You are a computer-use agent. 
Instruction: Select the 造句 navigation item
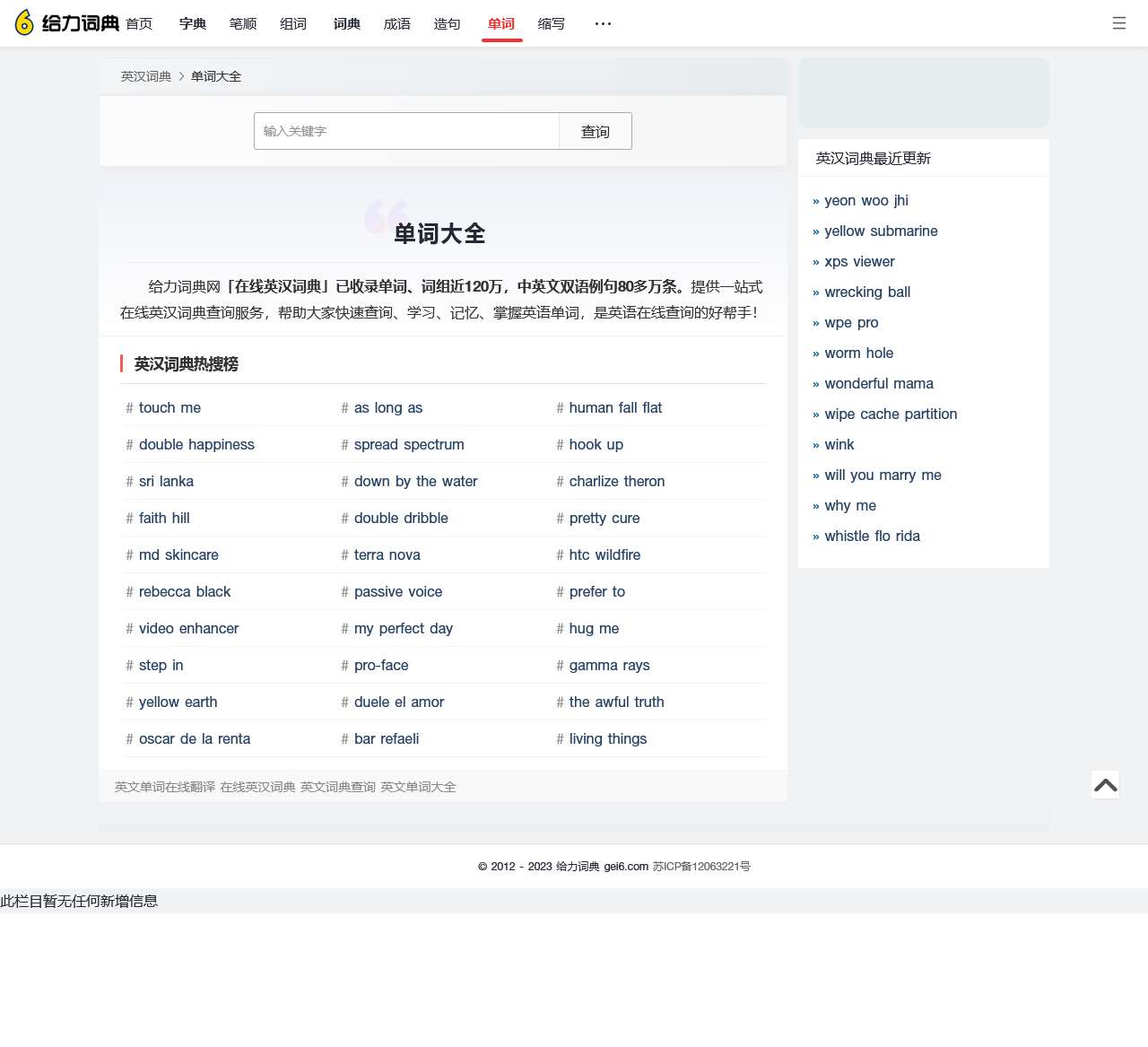(448, 24)
